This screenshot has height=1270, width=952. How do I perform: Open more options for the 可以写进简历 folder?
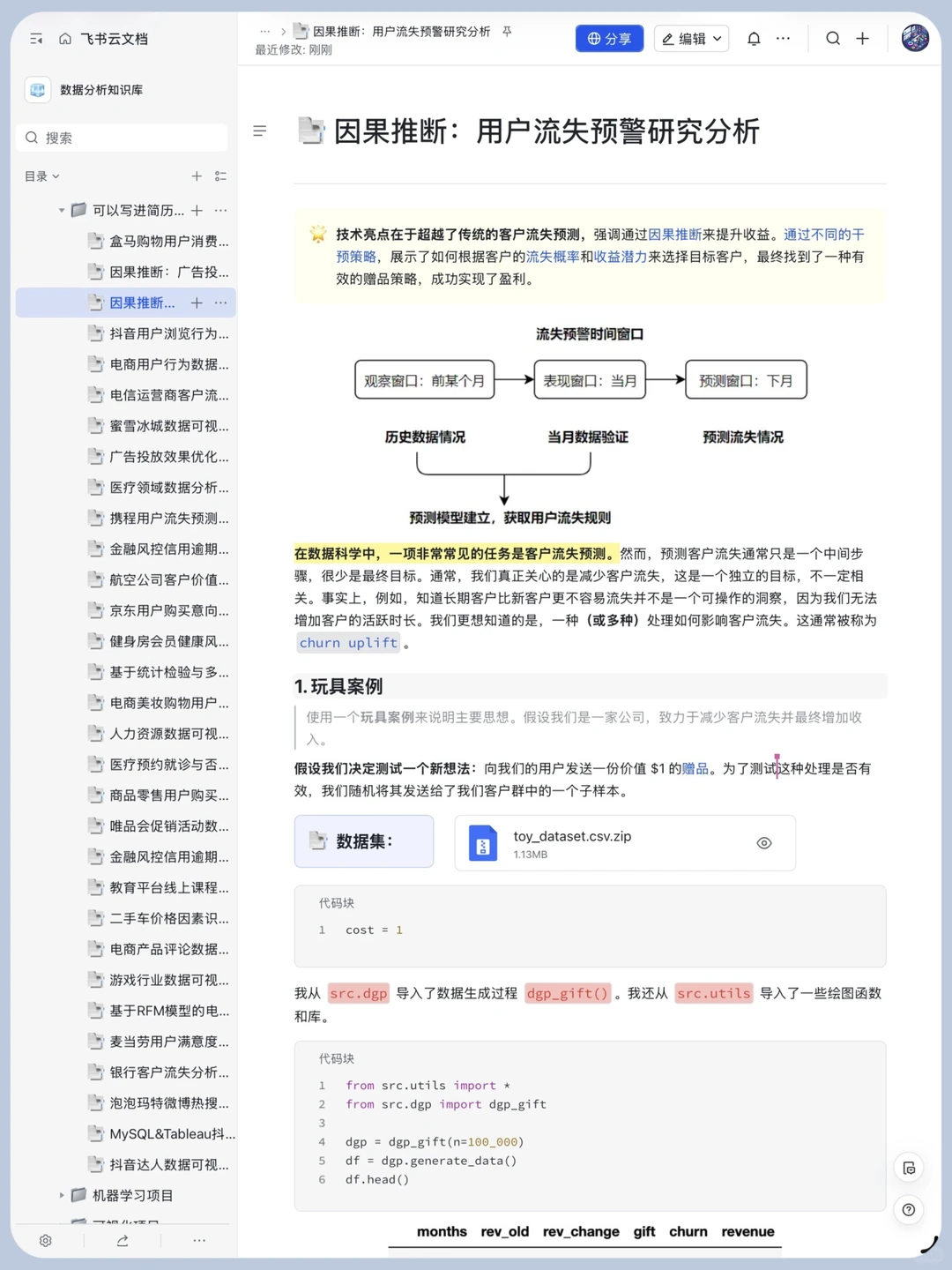[220, 211]
